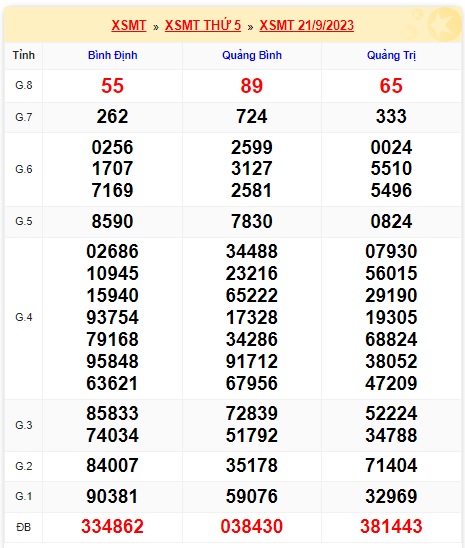Click the G.7 row label

(x=24, y=117)
